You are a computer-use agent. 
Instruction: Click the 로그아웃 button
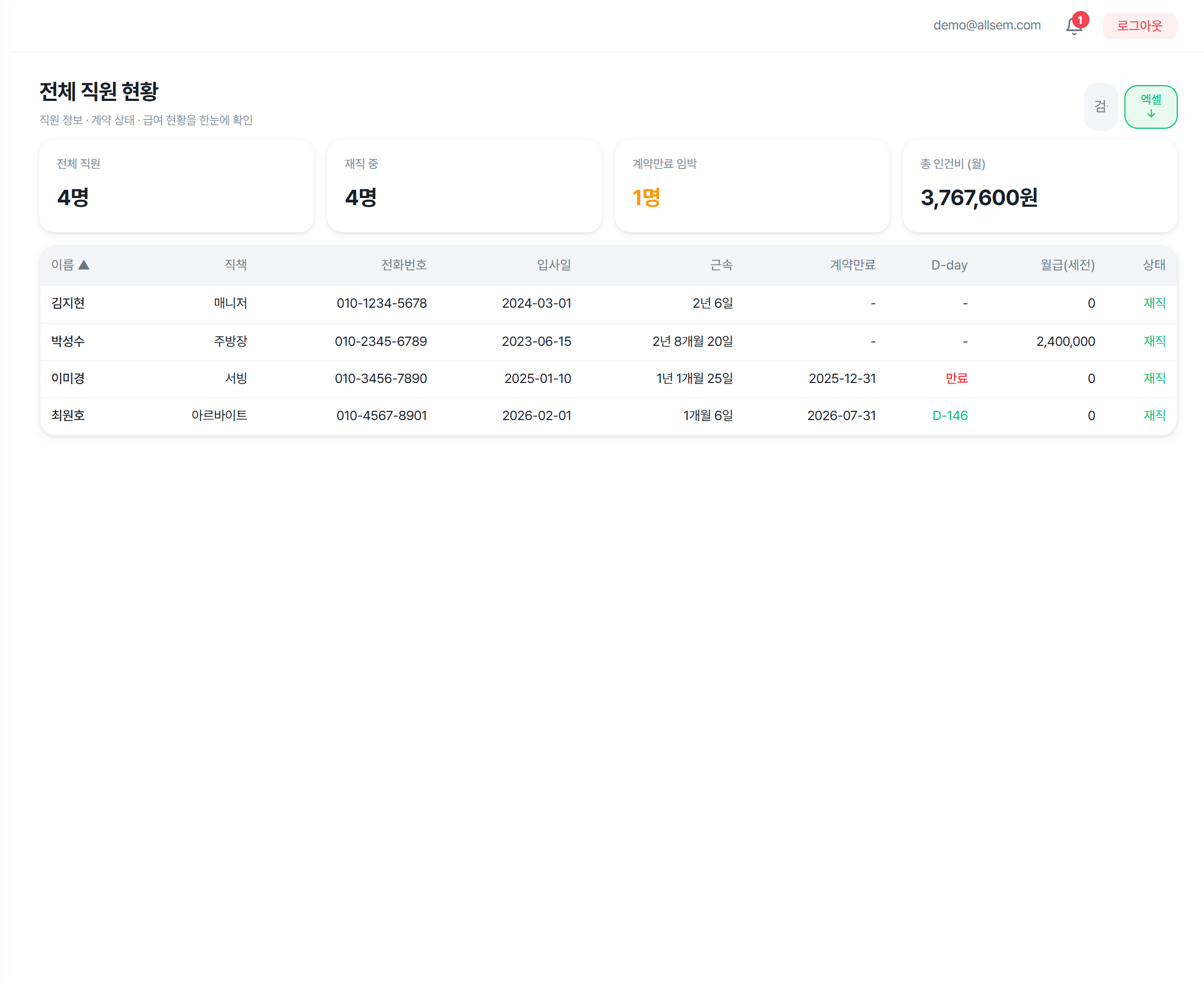point(1139,26)
